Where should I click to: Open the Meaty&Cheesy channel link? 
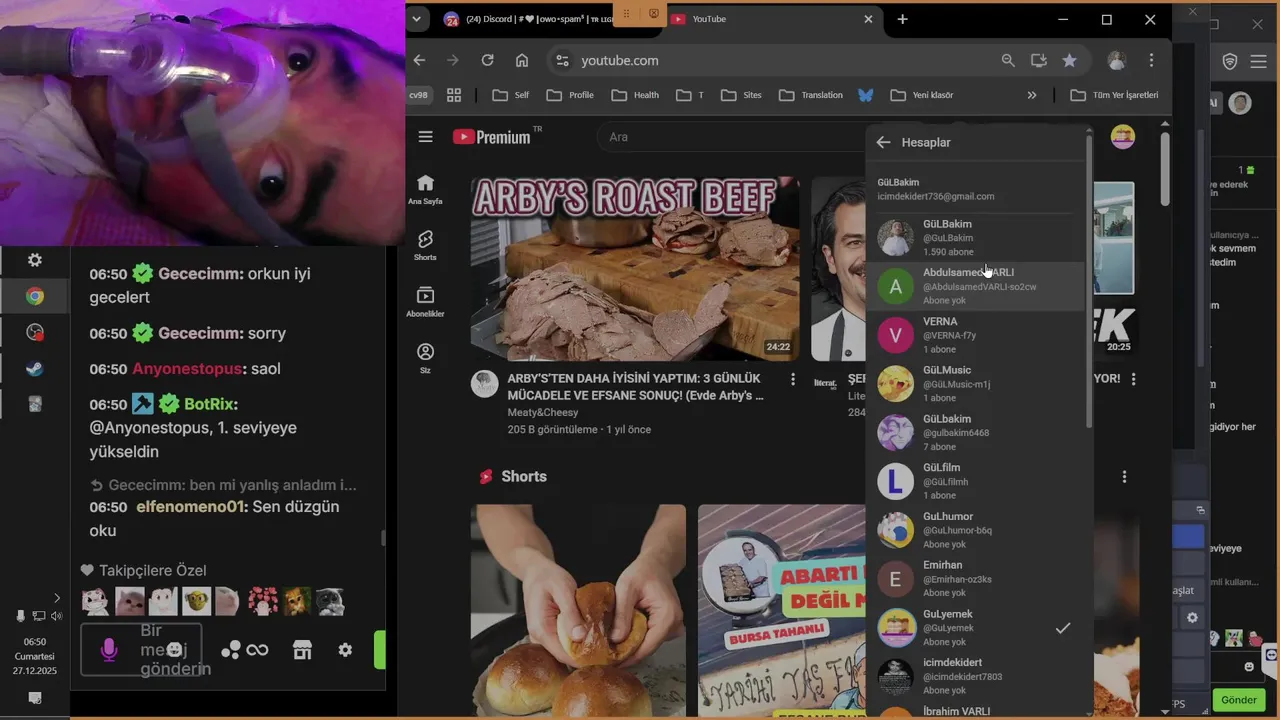543,412
